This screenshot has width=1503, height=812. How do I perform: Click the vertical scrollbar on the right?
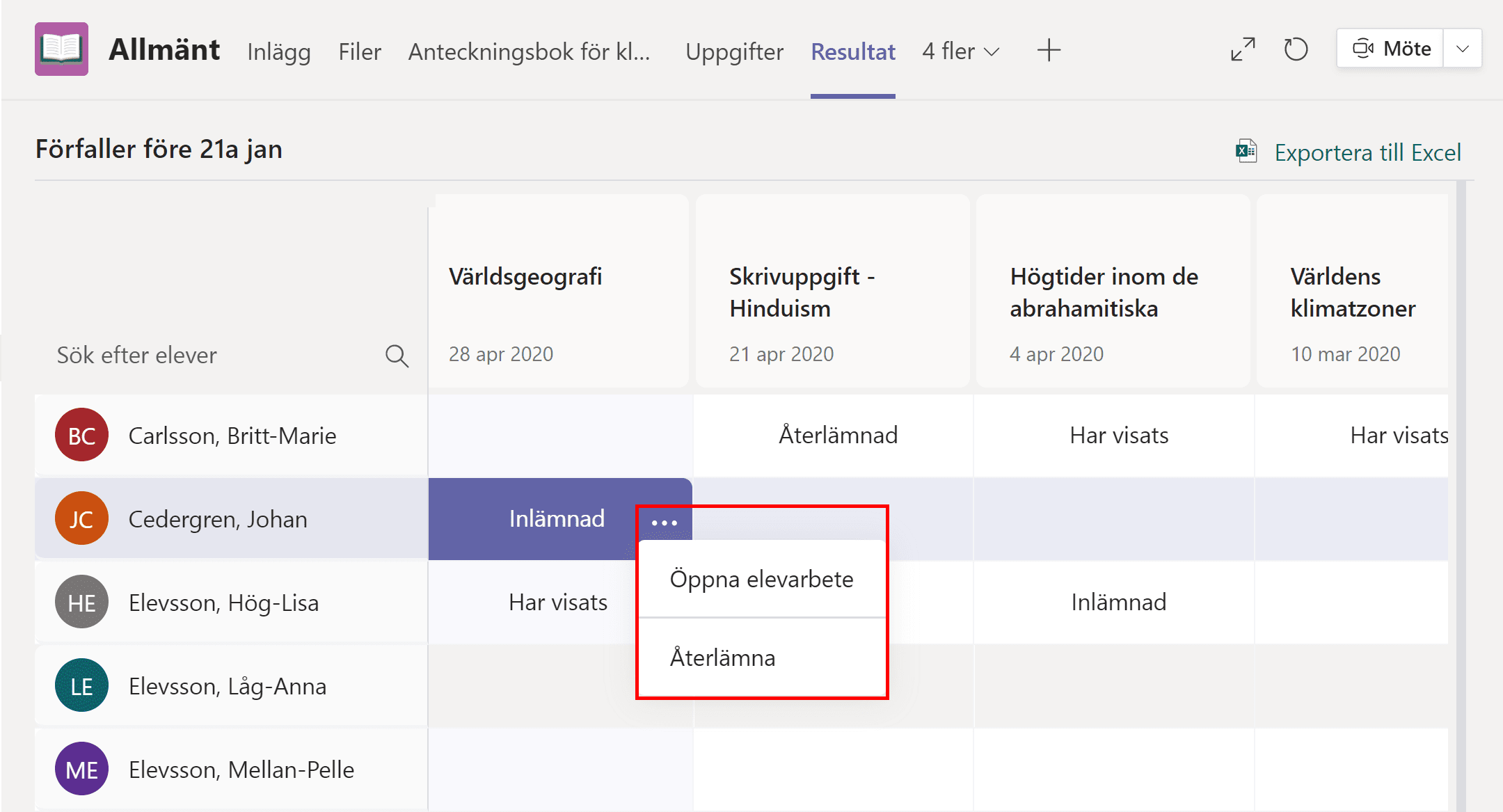pyautogui.click(x=1461, y=494)
